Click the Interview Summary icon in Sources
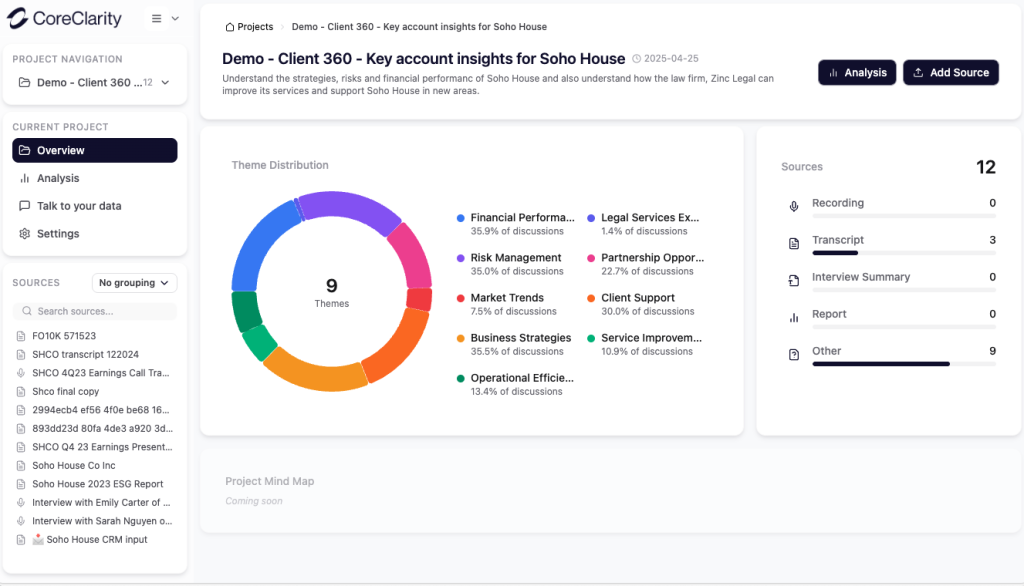The width and height of the screenshot is (1024, 586). click(794, 280)
